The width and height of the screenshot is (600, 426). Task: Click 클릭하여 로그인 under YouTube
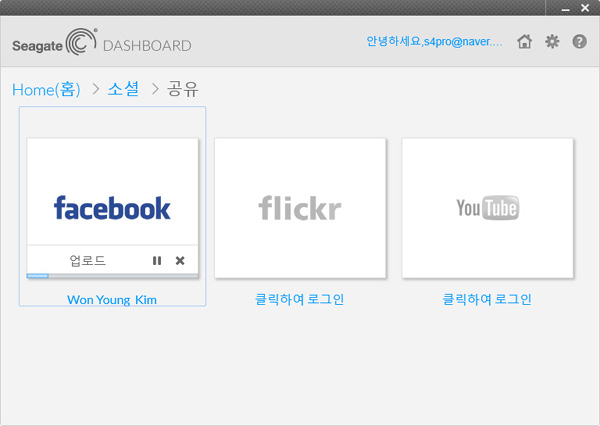(x=487, y=299)
